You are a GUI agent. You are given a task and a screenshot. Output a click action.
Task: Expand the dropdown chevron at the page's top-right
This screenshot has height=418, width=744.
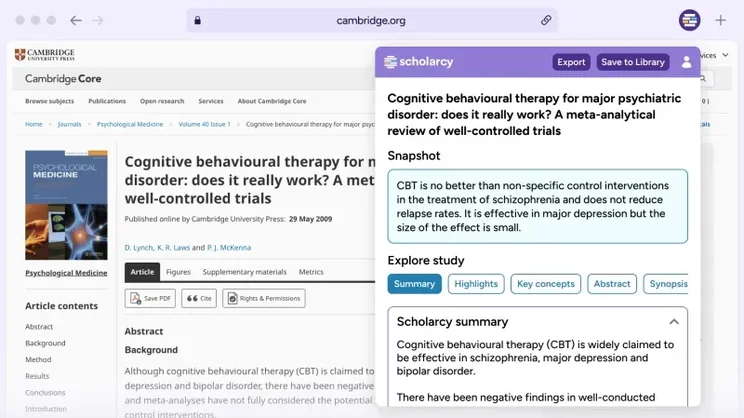725,55
